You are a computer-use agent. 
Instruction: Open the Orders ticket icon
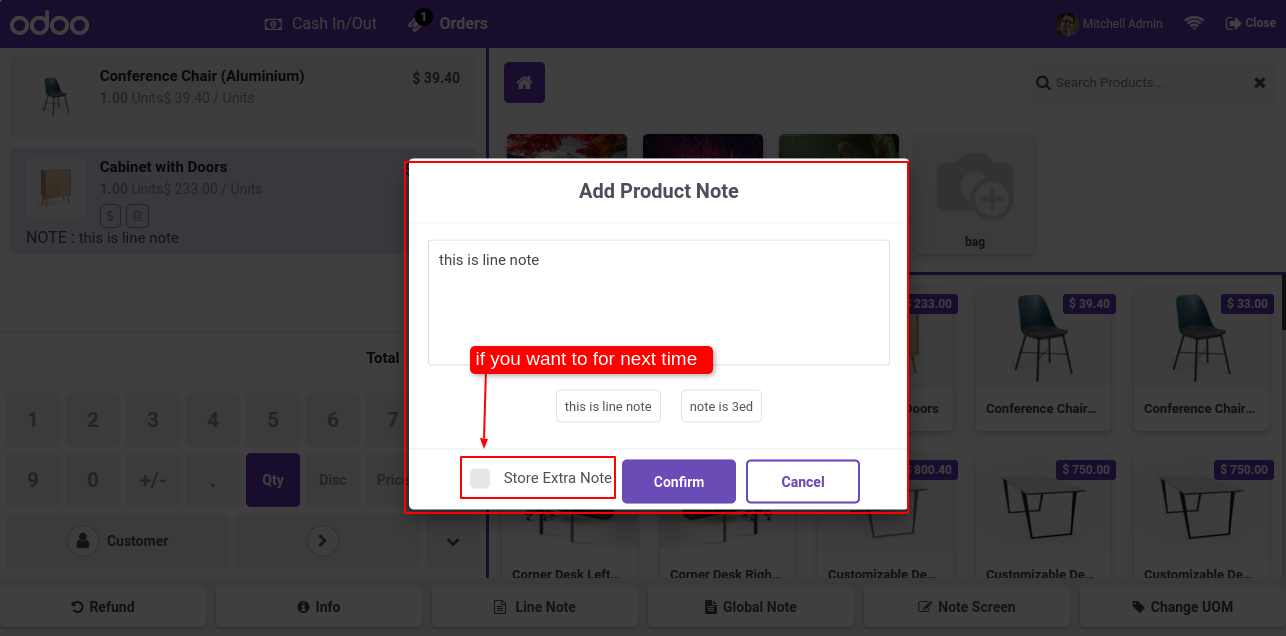[417, 23]
